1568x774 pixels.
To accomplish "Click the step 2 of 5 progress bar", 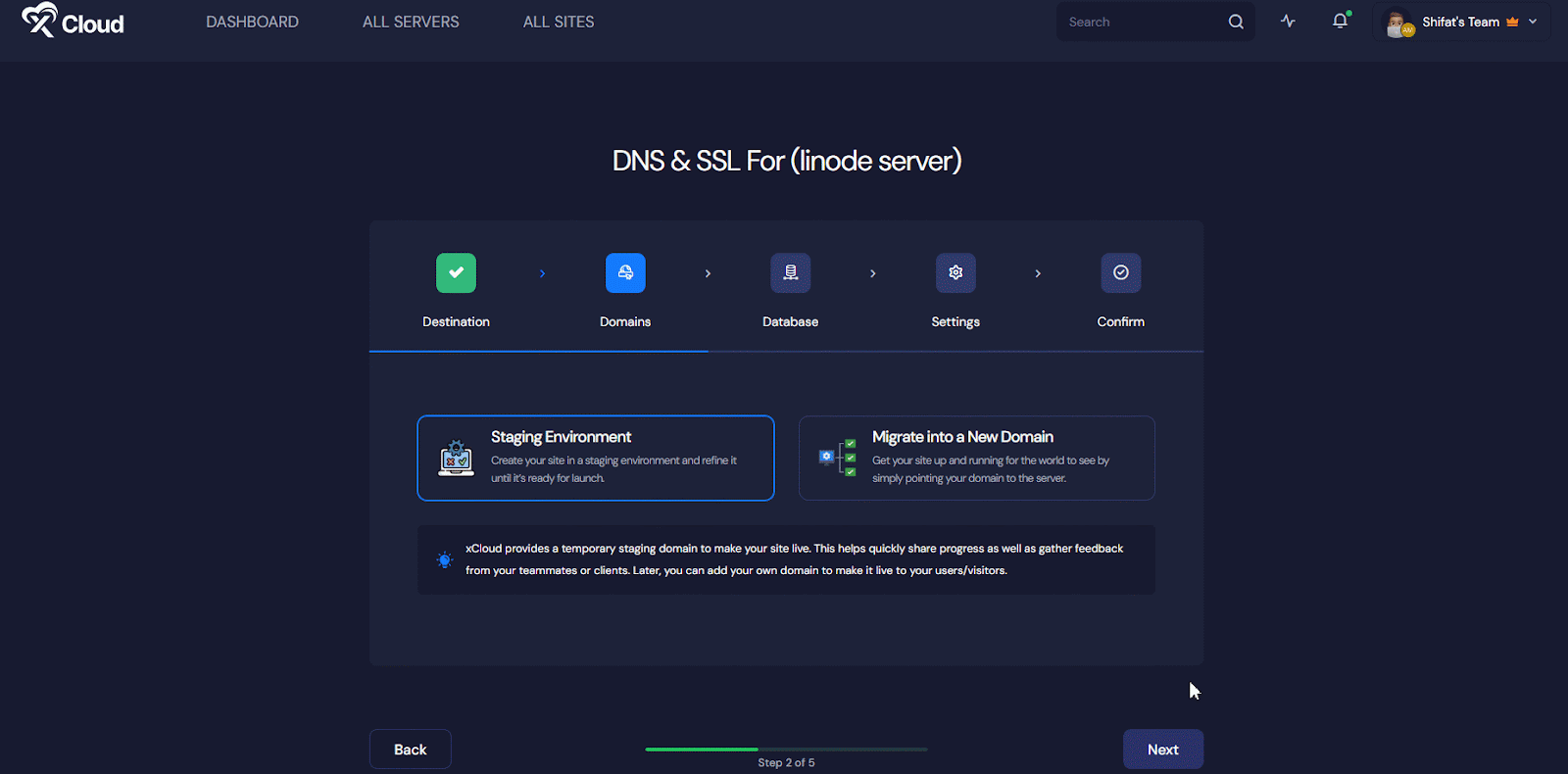I will point(786,750).
